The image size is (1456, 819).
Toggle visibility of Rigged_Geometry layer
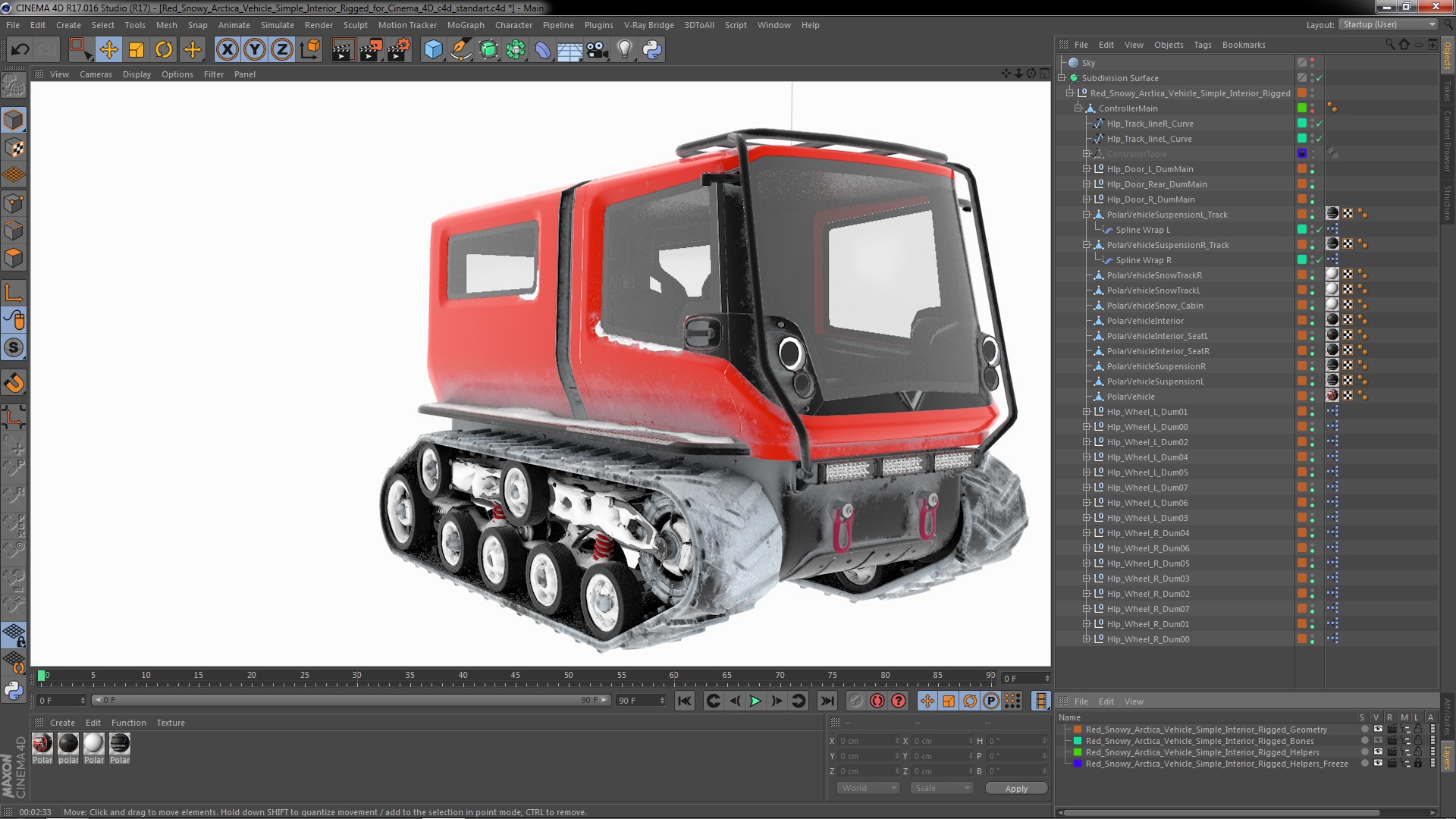[1377, 730]
